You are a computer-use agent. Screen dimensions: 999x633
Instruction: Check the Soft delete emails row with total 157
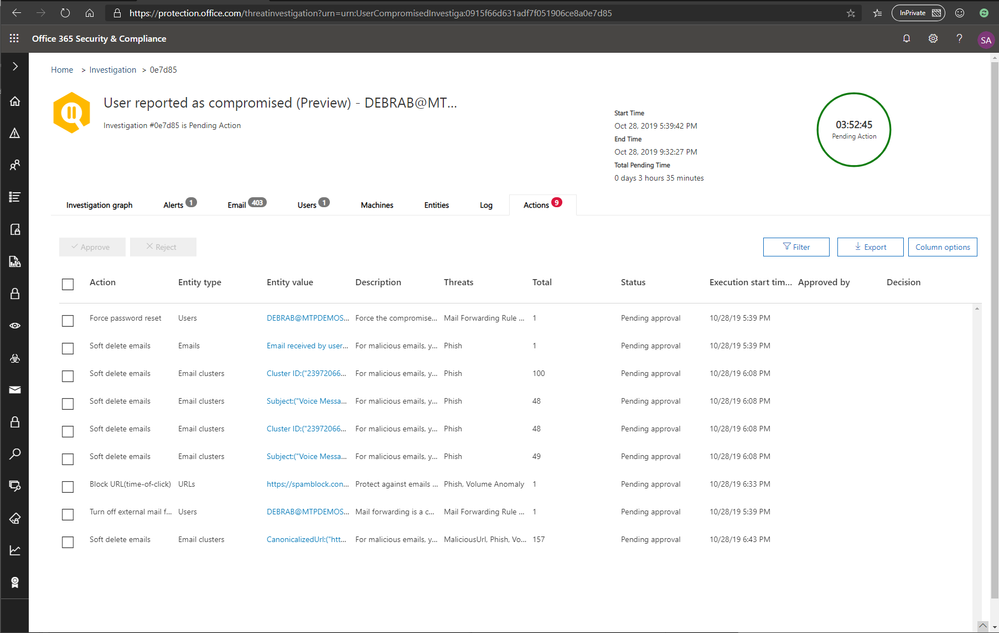[x=68, y=542]
